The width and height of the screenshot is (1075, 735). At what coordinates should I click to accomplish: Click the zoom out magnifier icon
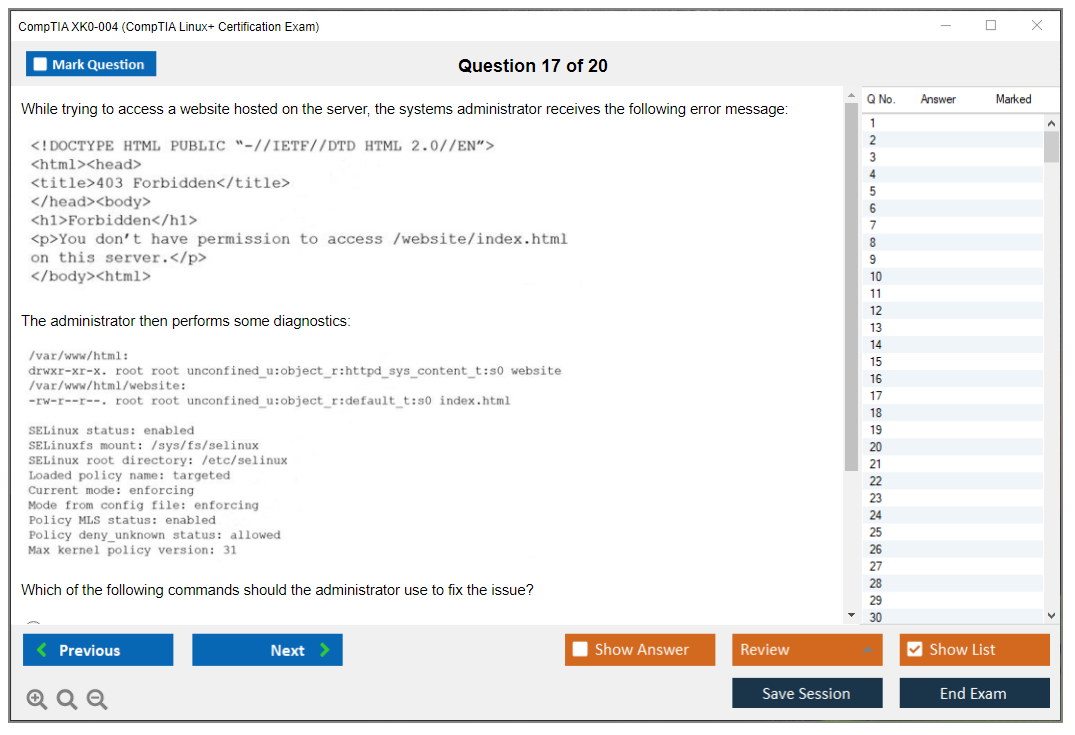97,700
